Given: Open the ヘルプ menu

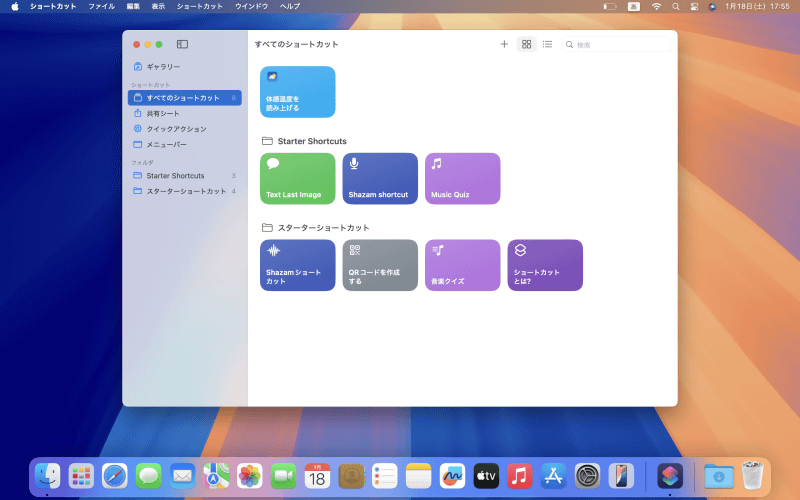Looking at the screenshot, I should tap(290, 6).
